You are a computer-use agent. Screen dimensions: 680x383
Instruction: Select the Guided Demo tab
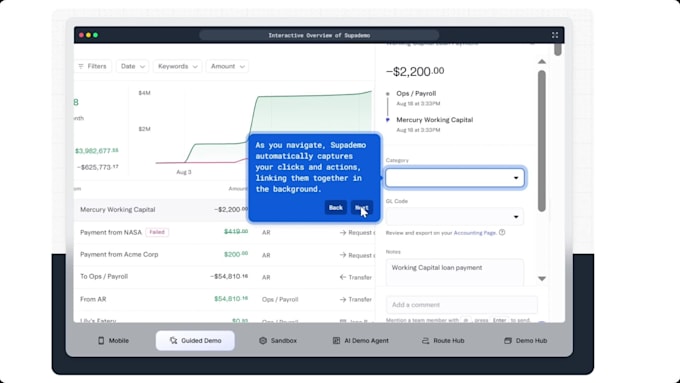click(195, 340)
